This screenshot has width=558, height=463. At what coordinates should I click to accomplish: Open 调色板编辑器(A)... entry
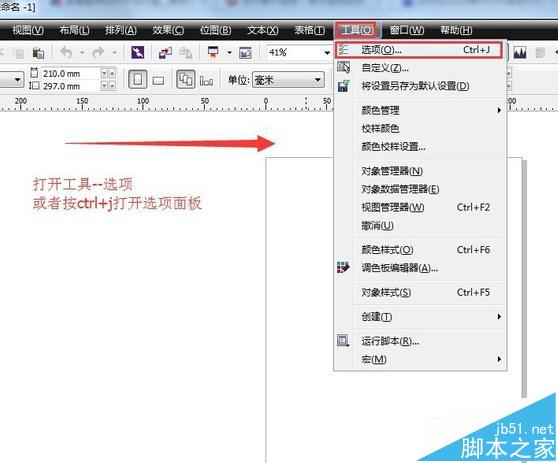(x=420, y=268)
